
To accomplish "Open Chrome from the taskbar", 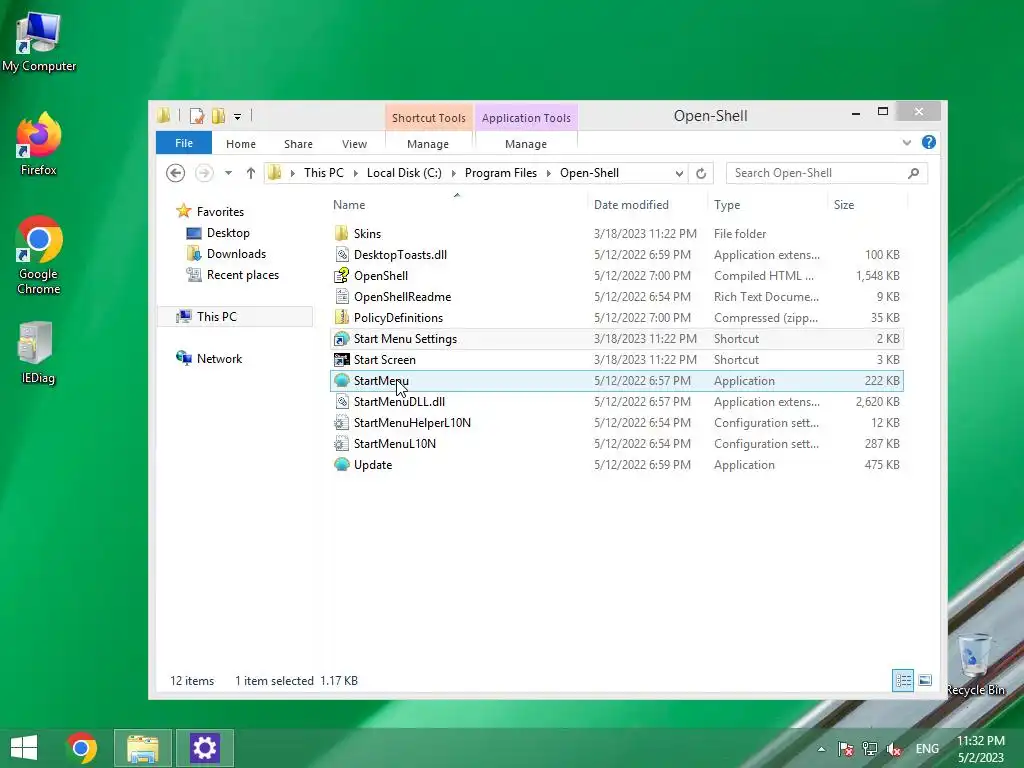I will 82,748.
